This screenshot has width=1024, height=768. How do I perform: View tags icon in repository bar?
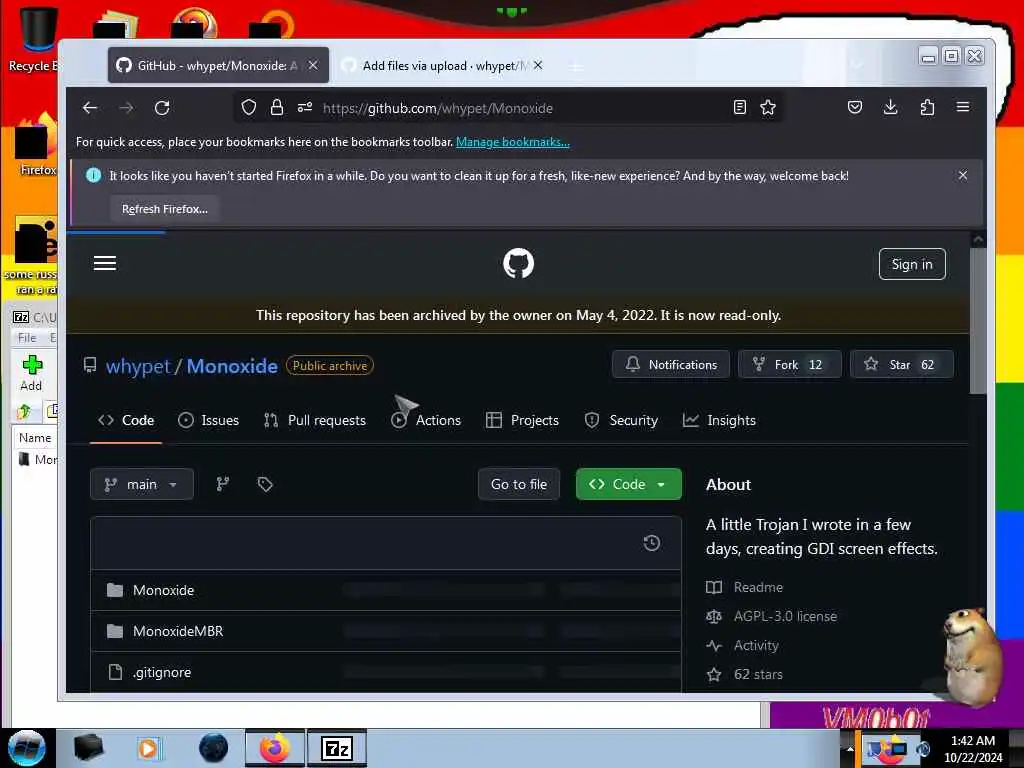[264, 484]
